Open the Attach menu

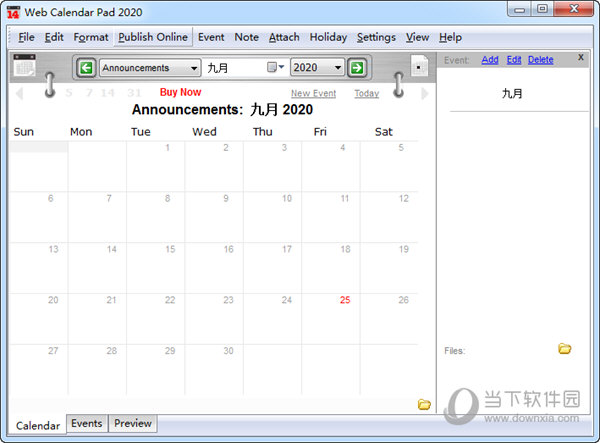[x=284, y=37]
